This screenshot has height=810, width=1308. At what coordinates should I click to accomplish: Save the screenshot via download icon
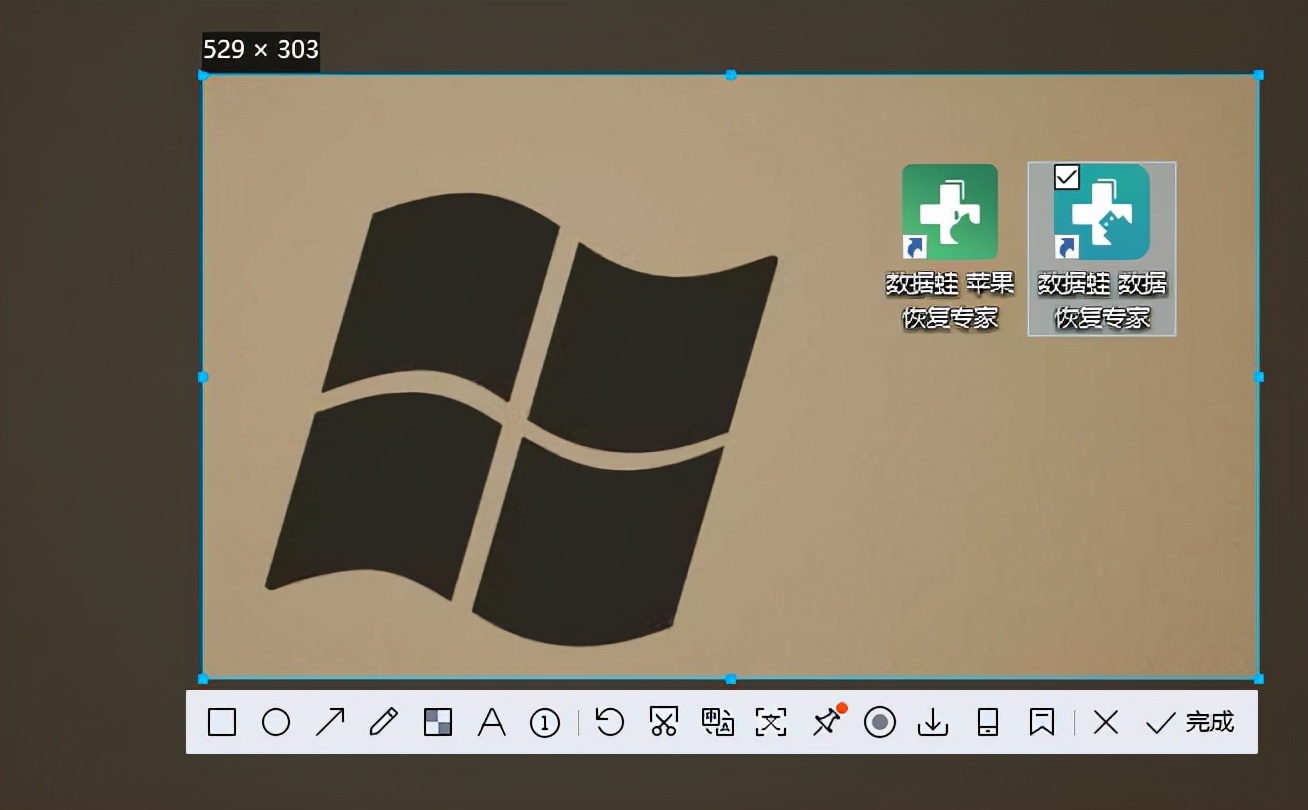pyautogui.click(x=933, y=722)
